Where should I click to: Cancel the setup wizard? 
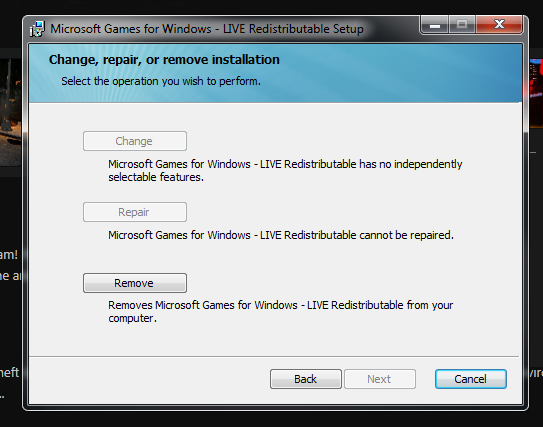pos(471,379)
